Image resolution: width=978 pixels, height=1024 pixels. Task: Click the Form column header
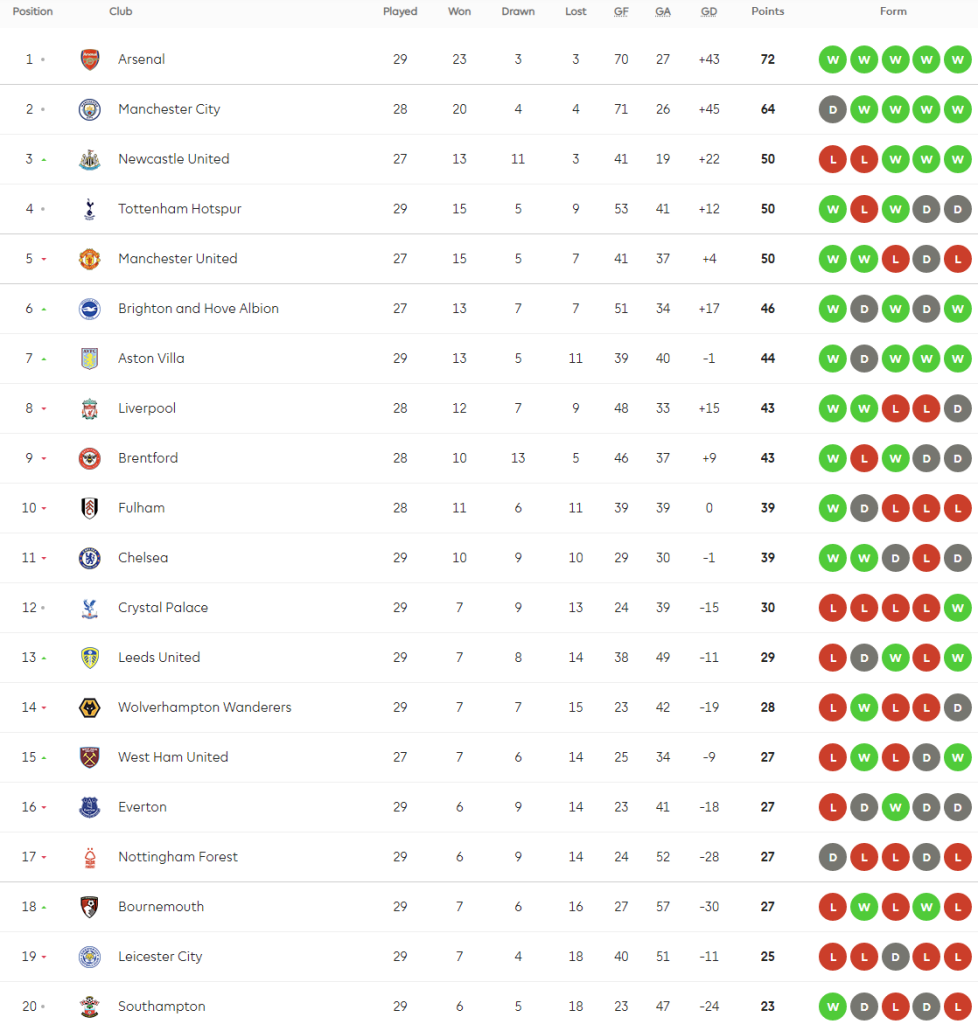pyautogui.click(x=894, y=12)
